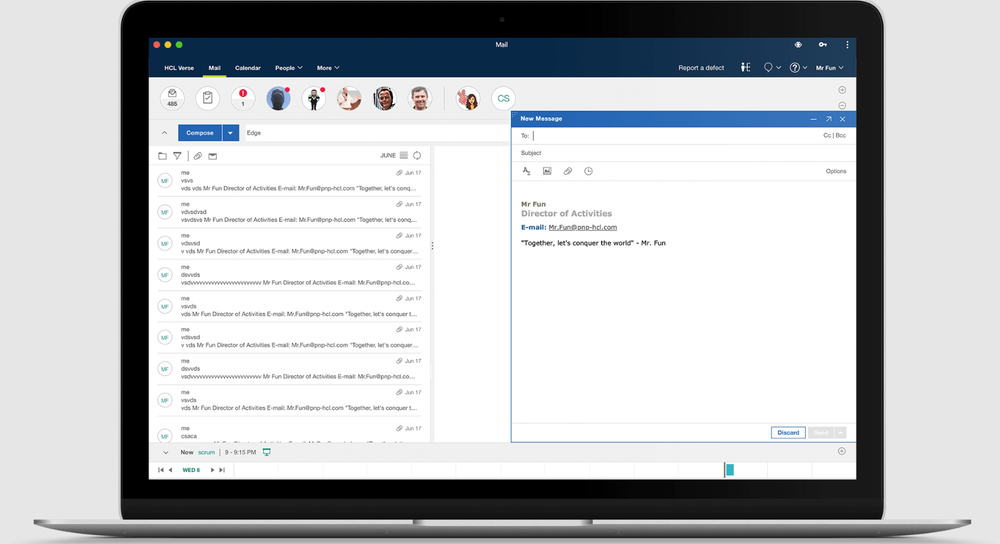Click the search field containing Edge
Viewport: 1000px width, 544px height.
pos(376,133)
